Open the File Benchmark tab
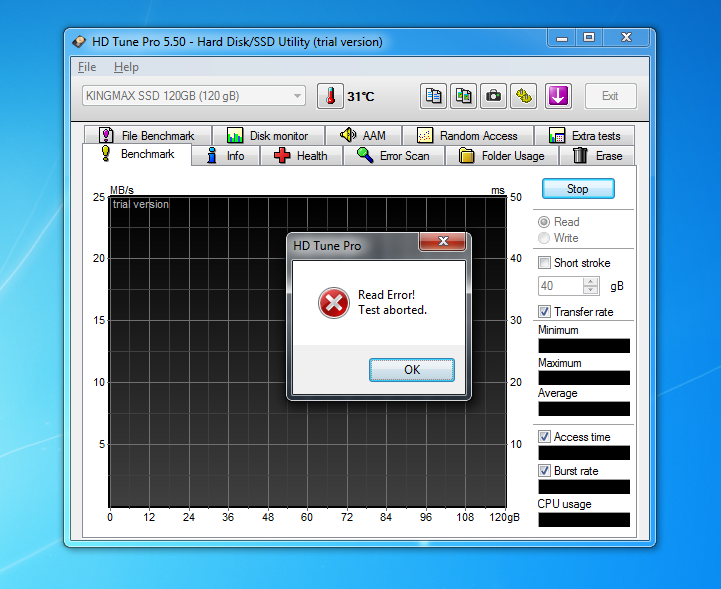This screenshot has width=721, height=589. (148, 136)
